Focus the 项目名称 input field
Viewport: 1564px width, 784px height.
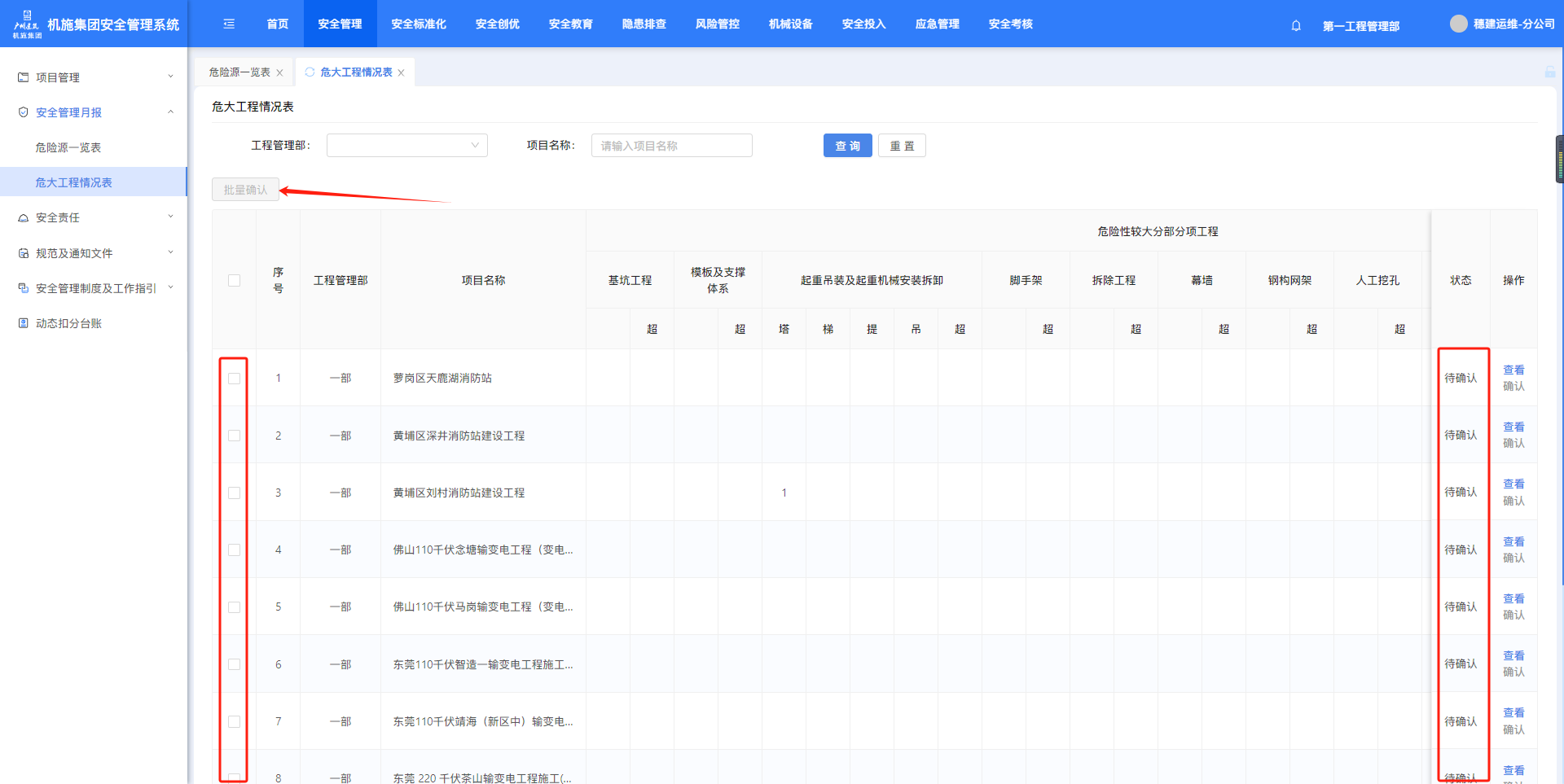click(x=671, y=146)
